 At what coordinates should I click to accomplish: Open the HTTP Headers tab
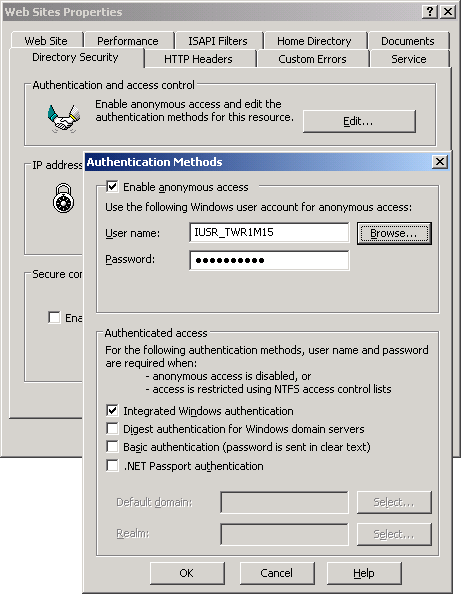198,59
